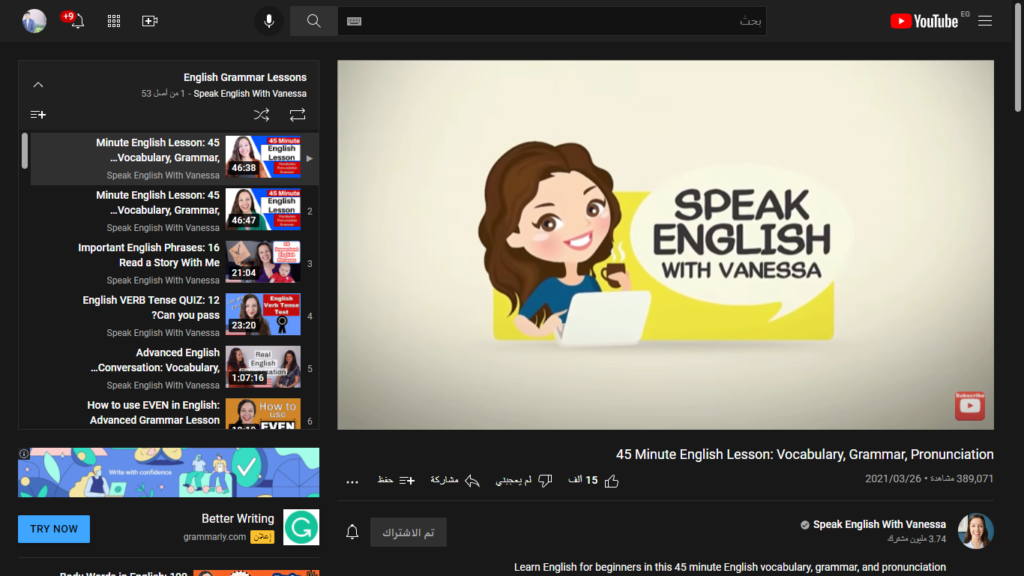Open Speak English With Vanessa channel name
This screenshot has height=576, width=1024.
[x=879, y=524]
